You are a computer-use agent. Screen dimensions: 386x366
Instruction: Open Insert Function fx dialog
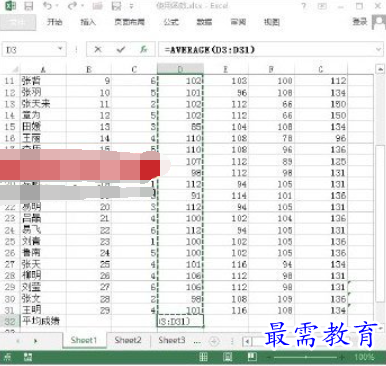click(143, 50)
